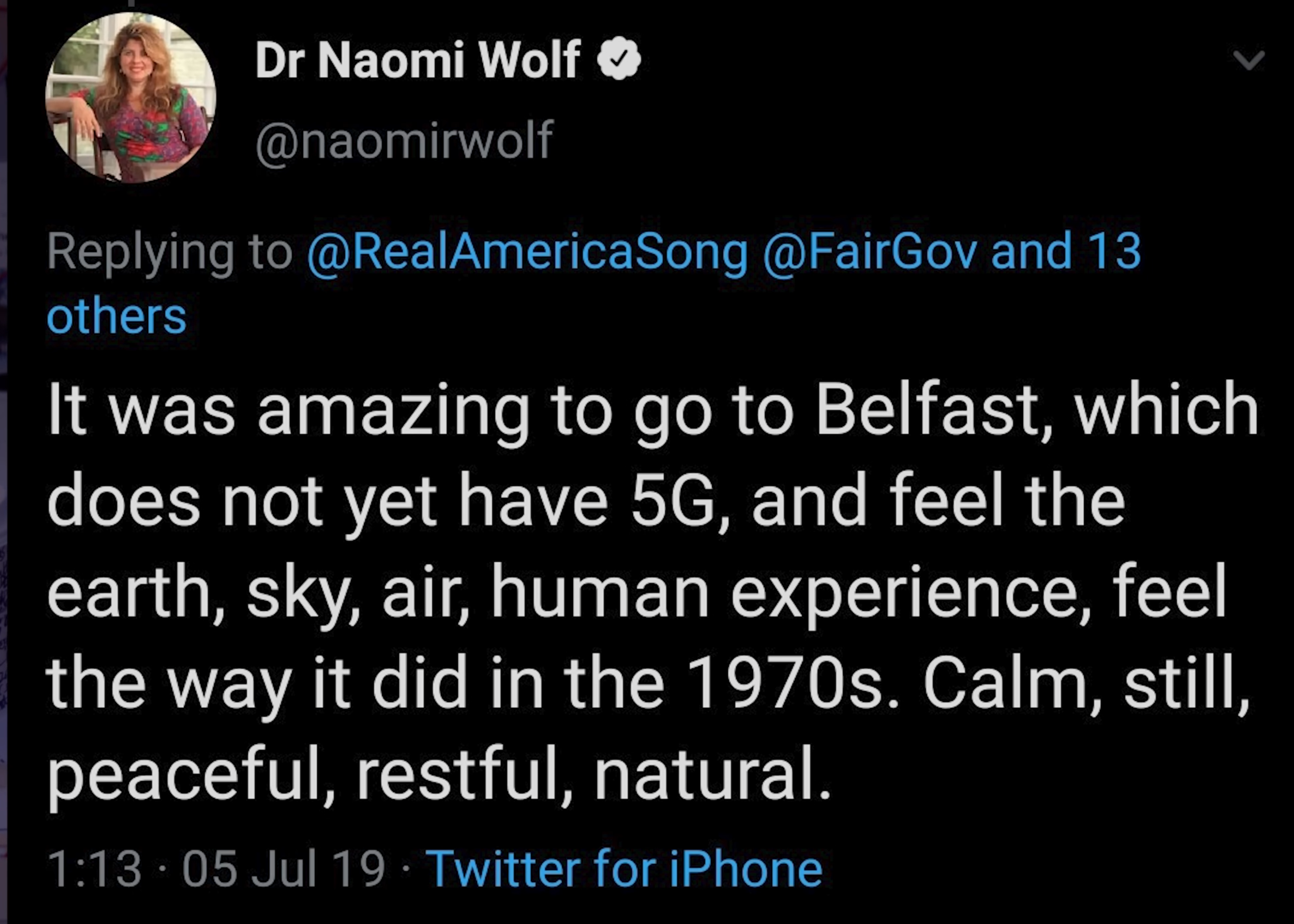Image resolution: width=1294 pixels, height=924 pixels.
Task: Open the @RealAmericaSong mention
Action: pyautogui.click(x=527, y=252)
